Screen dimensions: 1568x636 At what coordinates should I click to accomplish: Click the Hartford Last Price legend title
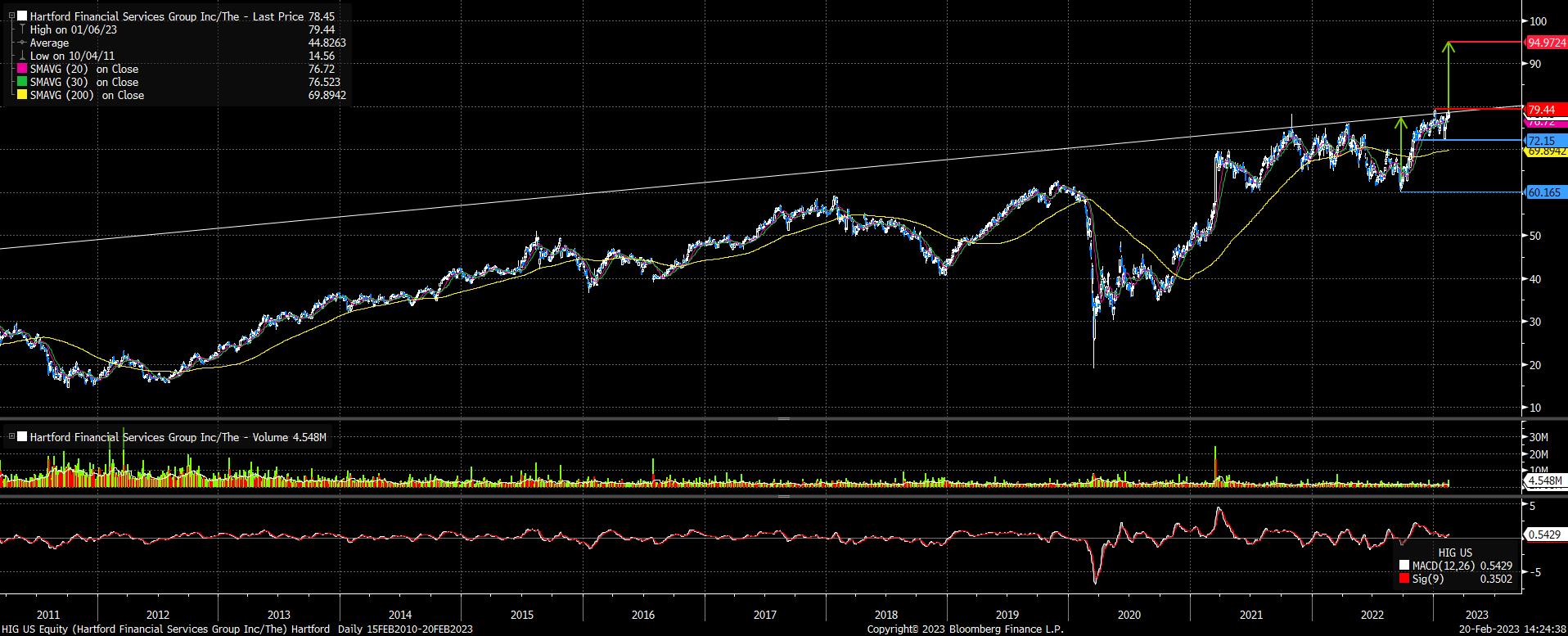pyautogui.click(x=166, y=16)
